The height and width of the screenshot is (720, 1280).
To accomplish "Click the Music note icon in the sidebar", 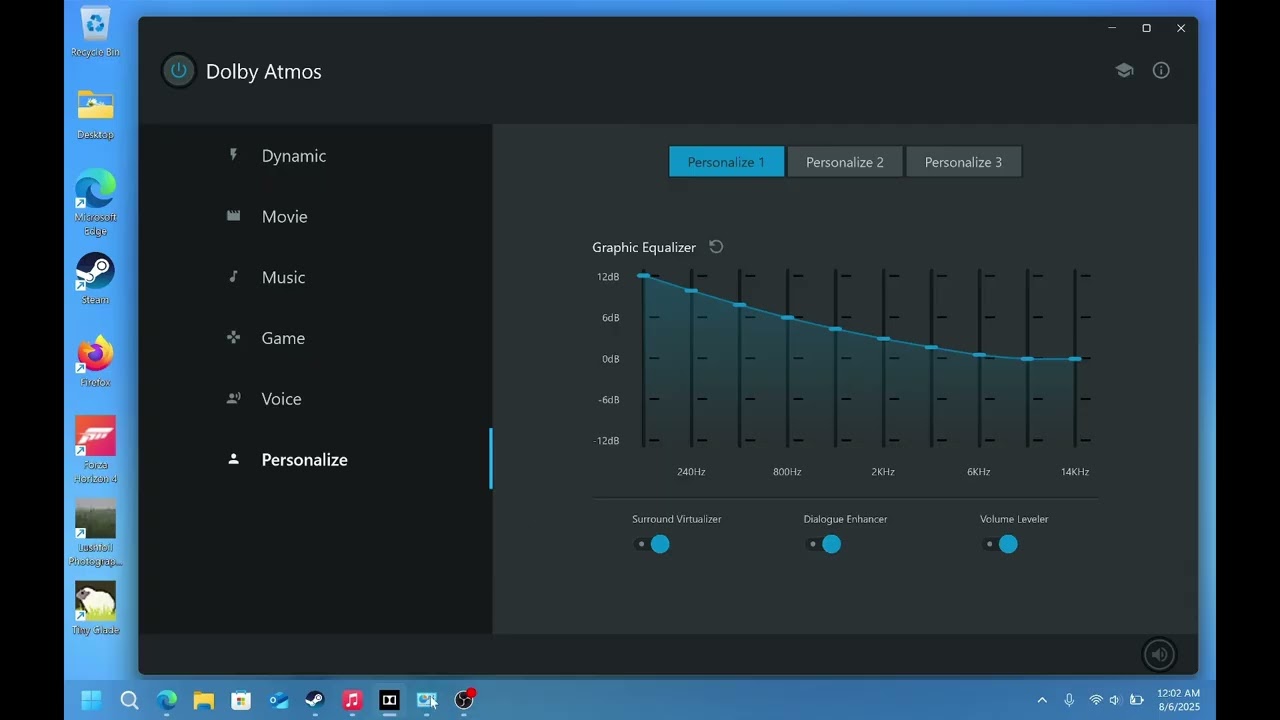I will click(234, 277).
